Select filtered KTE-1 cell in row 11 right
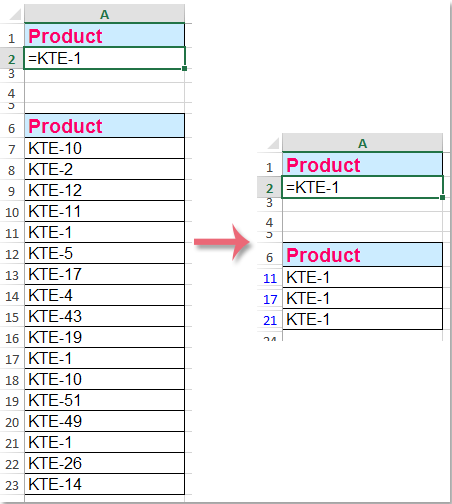 362,277
